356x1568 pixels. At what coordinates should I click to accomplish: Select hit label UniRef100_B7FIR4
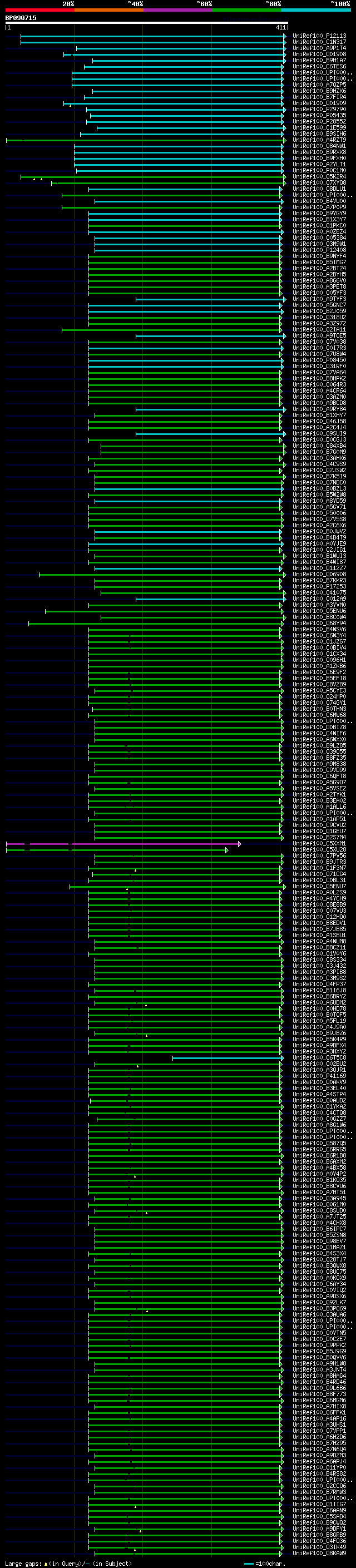pos(319,97)
